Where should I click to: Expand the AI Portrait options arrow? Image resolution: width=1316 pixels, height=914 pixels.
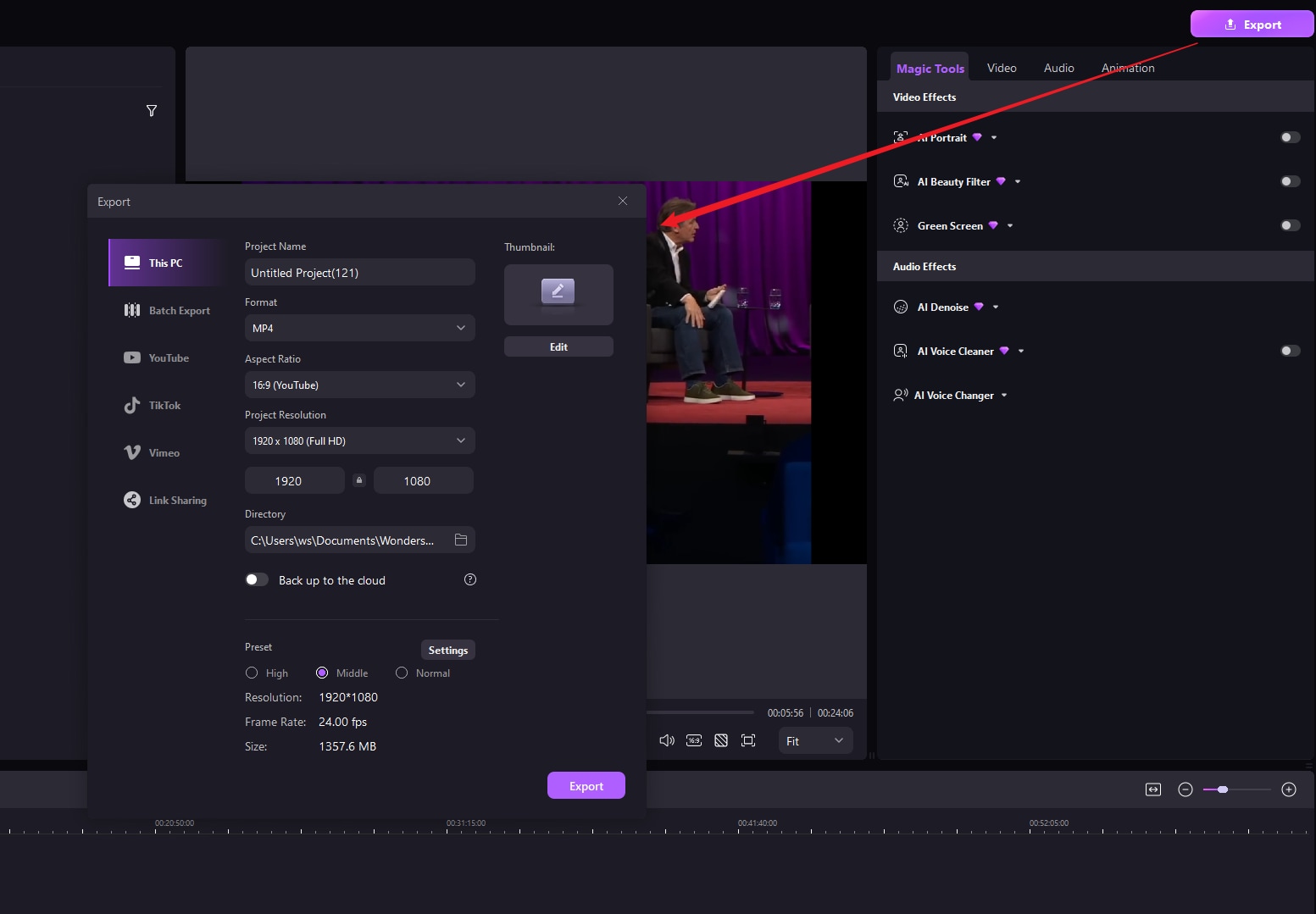click(x=994, y=137)
